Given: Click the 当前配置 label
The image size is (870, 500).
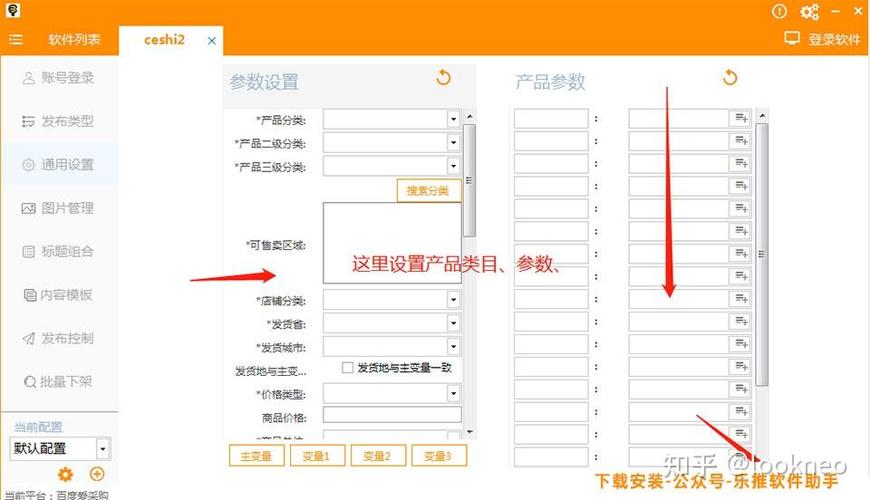Looking at the screenshot, I should click(x=38, y=427).
